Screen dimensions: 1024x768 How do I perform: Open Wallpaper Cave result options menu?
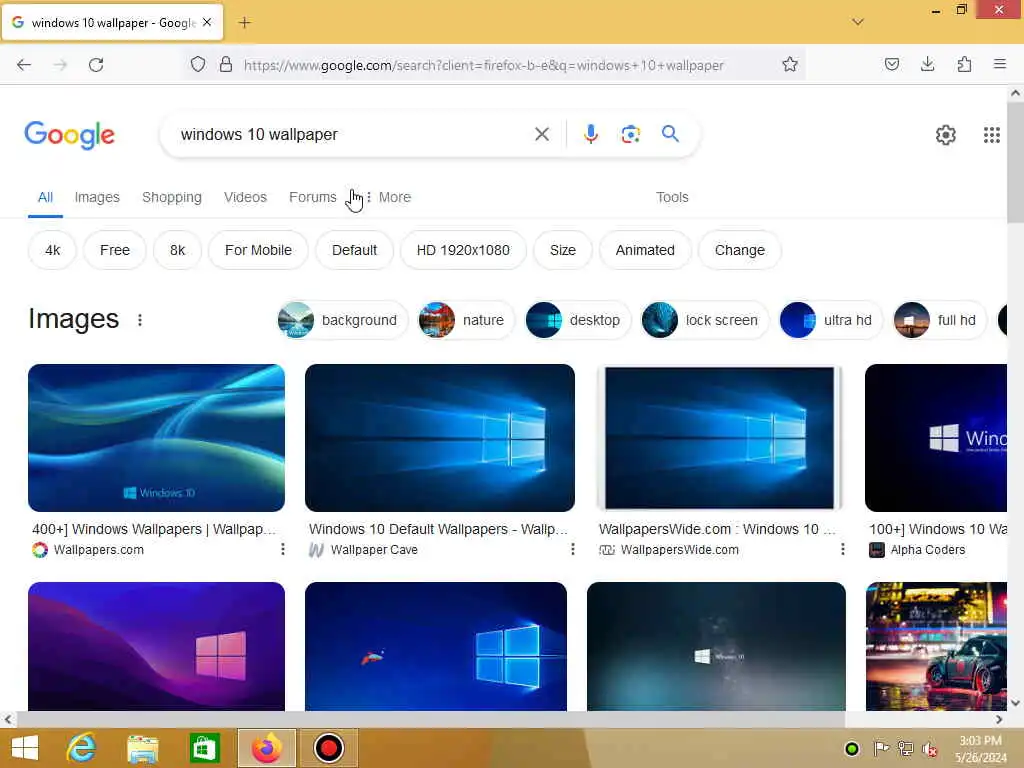[x=573, y=549]
